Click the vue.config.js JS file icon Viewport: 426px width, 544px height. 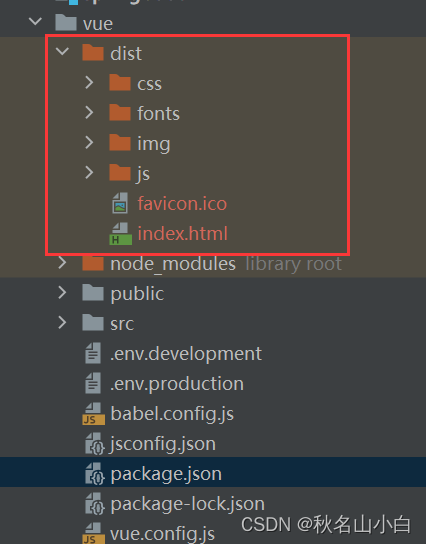(94, 534)
